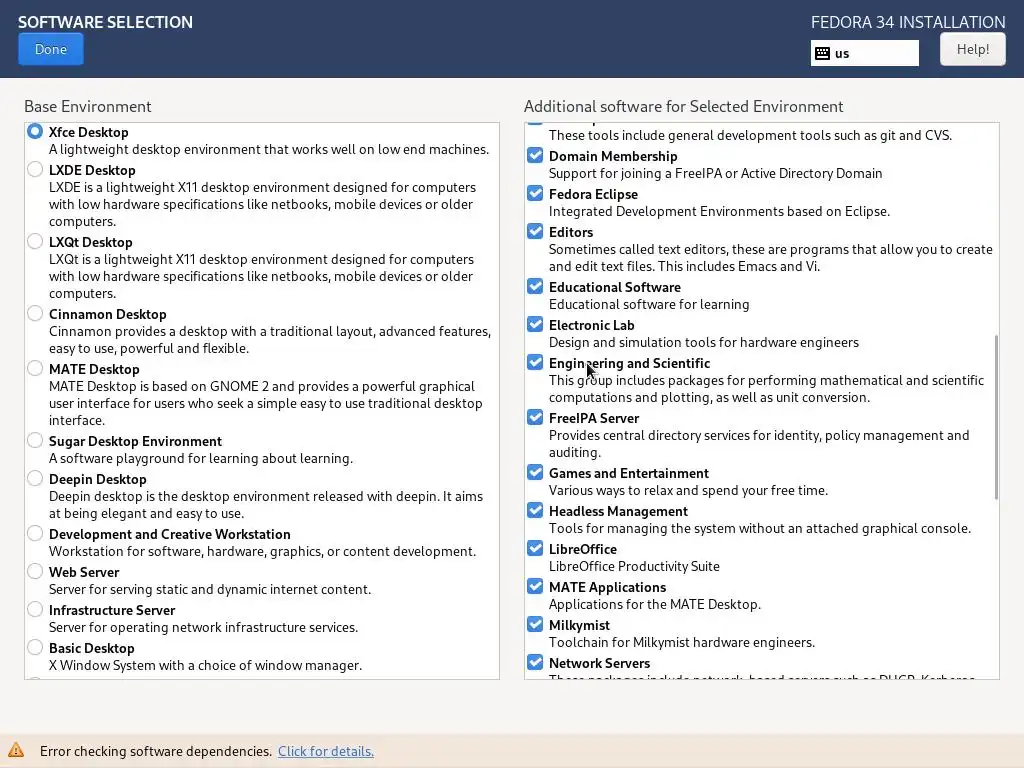Disable the Games and Entertainment checkbox
The height and width of the screenshot is (768, 1024).
pyautogui.click(x=535, y=472)
